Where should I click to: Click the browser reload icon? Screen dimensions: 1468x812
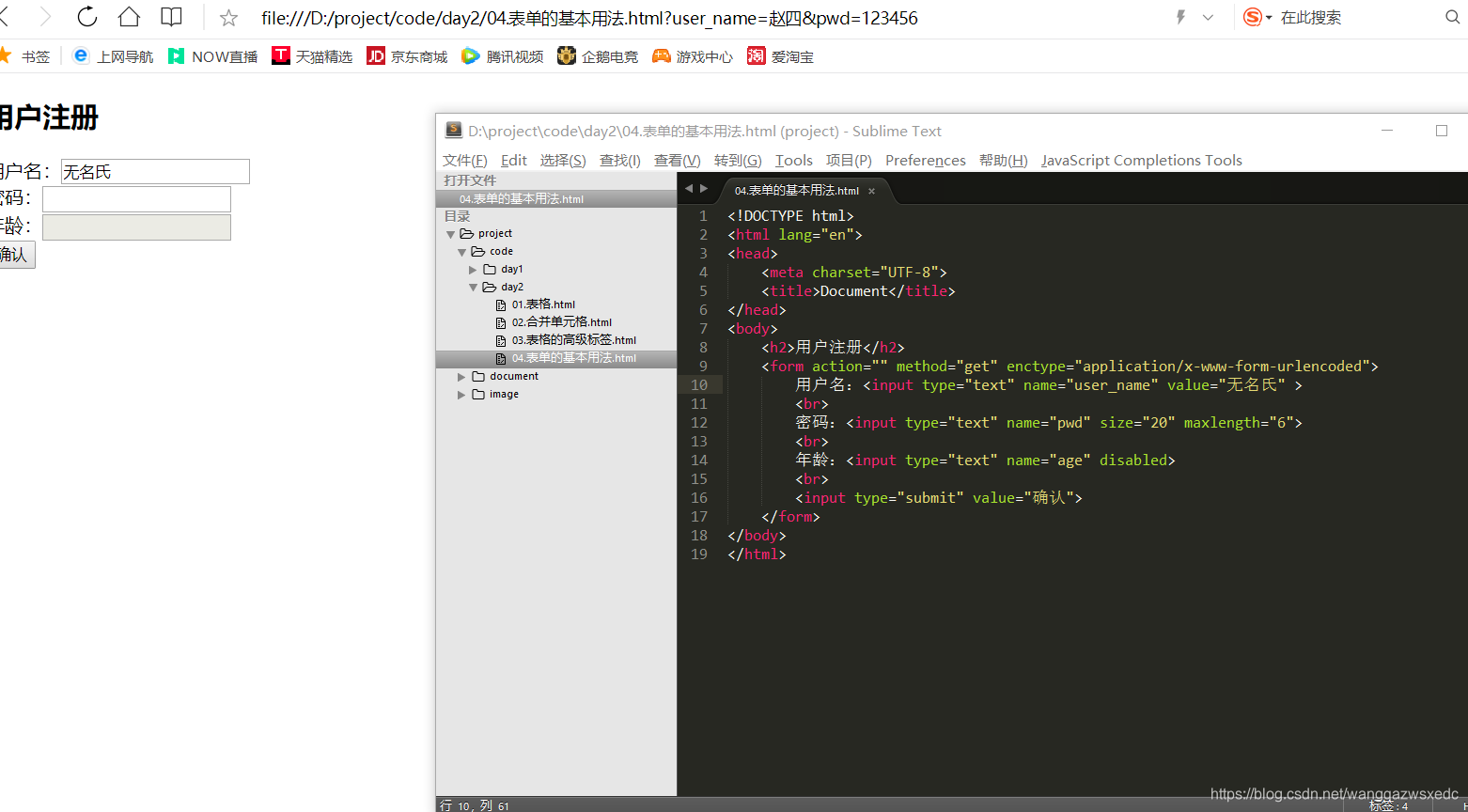pyautogui.click(x=86, y=17)
